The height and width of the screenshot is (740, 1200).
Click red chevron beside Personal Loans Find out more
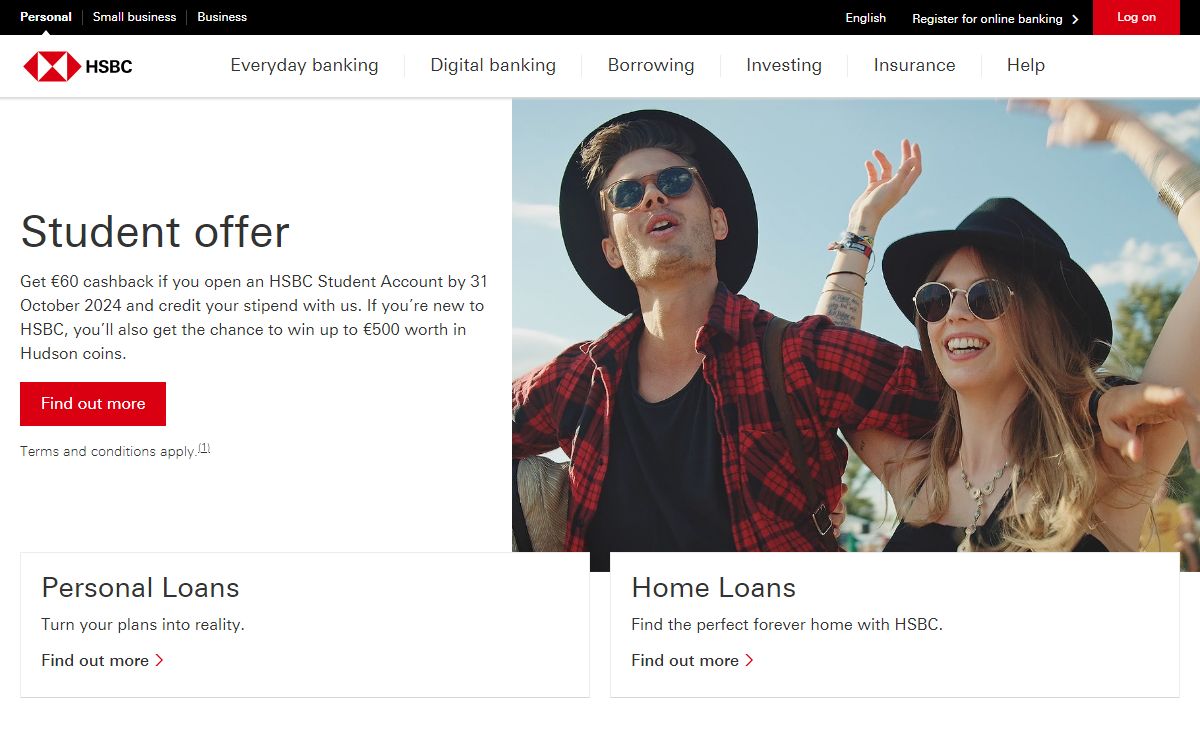(159, 661)
